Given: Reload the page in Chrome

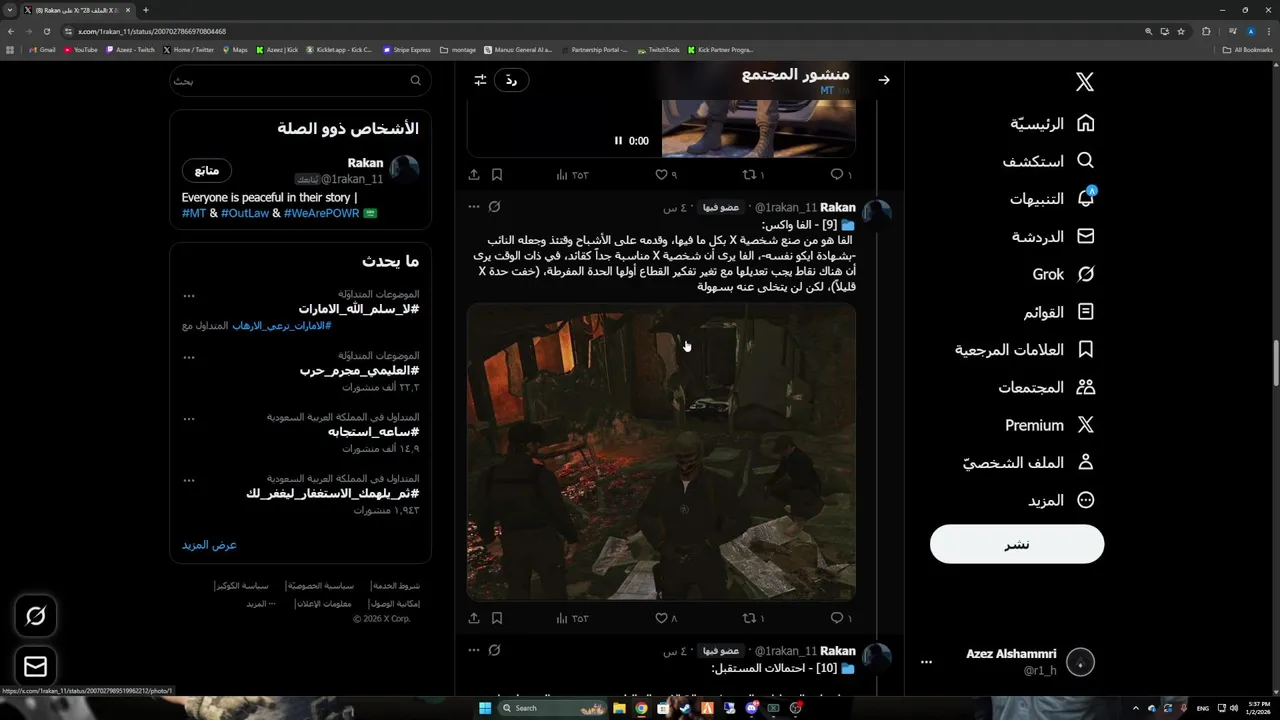Looking at the screenshot, I should (x=46, y=31).
